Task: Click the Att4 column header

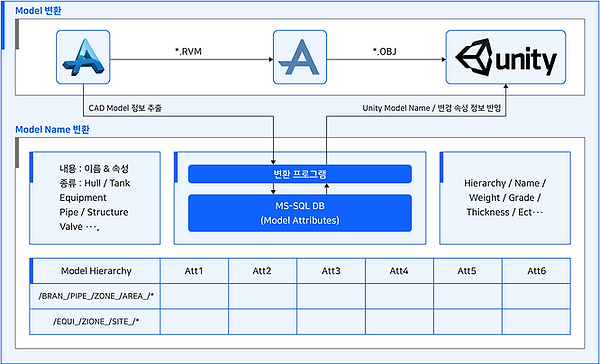Action: point(399,271)
